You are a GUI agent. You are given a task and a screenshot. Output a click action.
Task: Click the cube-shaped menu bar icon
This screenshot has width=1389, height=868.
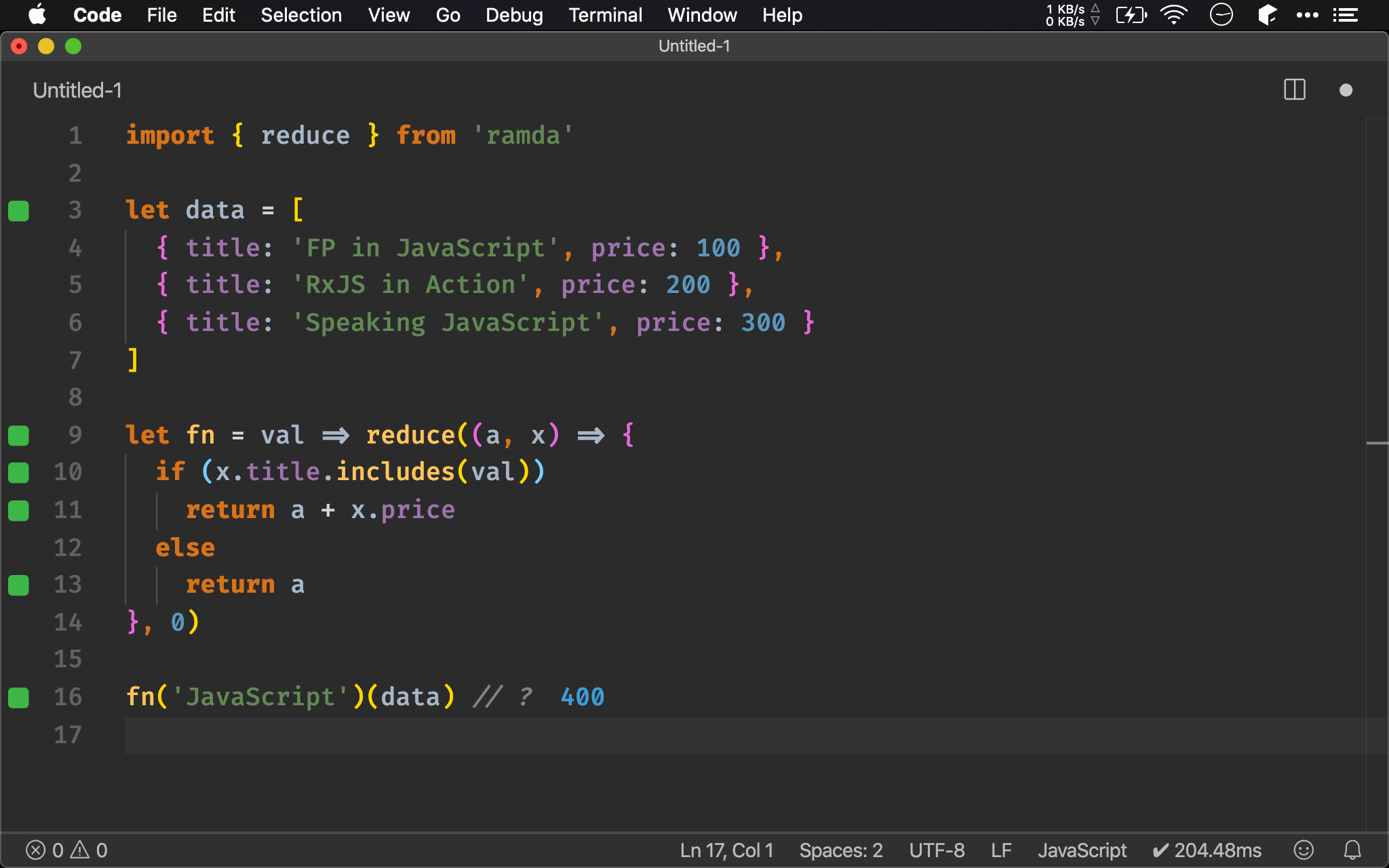coord(1267,15)
